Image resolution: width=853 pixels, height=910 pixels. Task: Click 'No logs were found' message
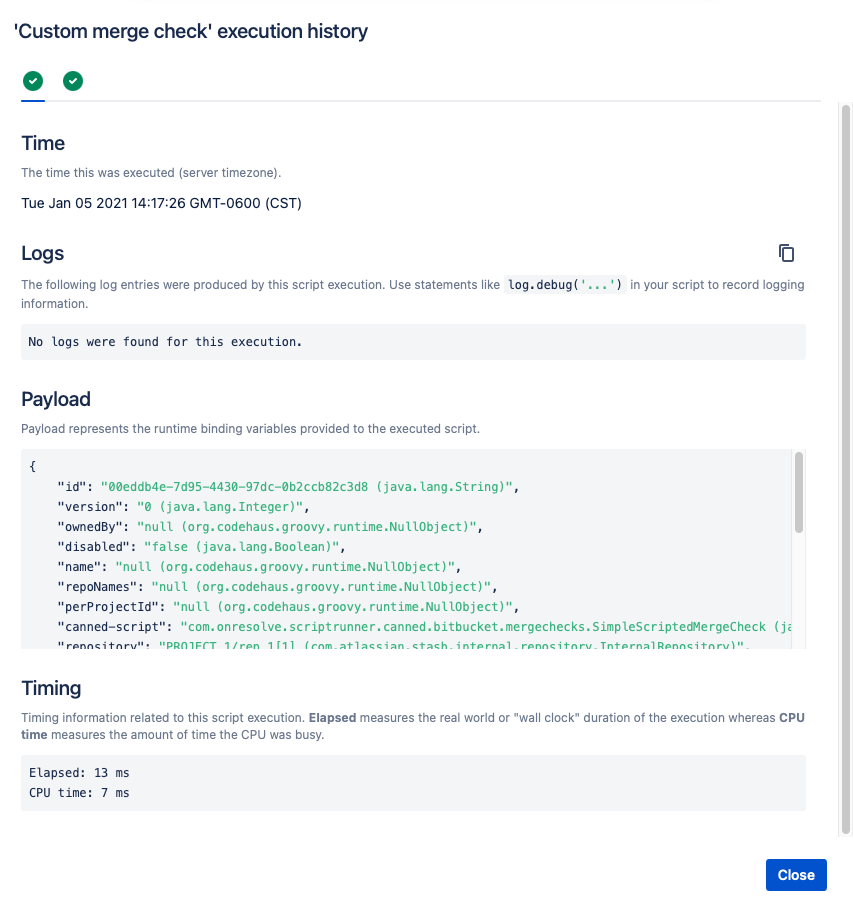pyautogui.click(x=165, y=342)
